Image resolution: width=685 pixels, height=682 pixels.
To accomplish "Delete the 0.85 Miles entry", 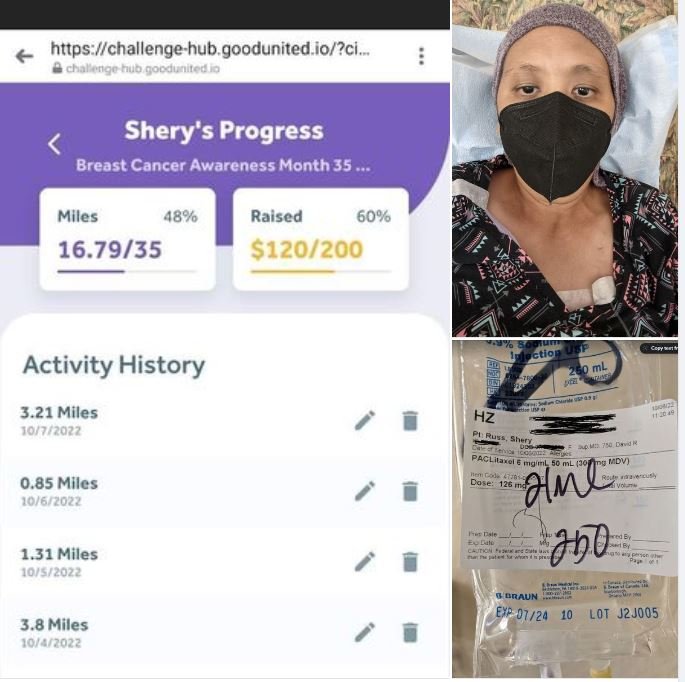I will point(410,491).
